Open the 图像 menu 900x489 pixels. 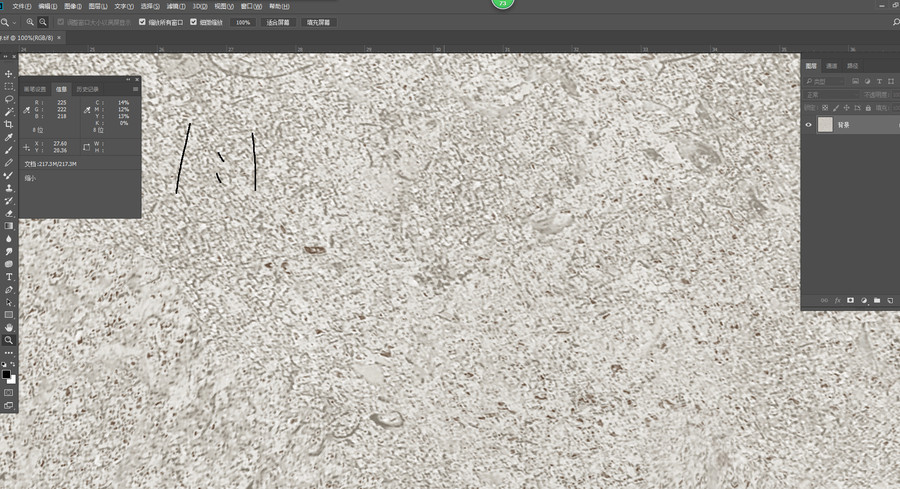click(x=73, y=6)
